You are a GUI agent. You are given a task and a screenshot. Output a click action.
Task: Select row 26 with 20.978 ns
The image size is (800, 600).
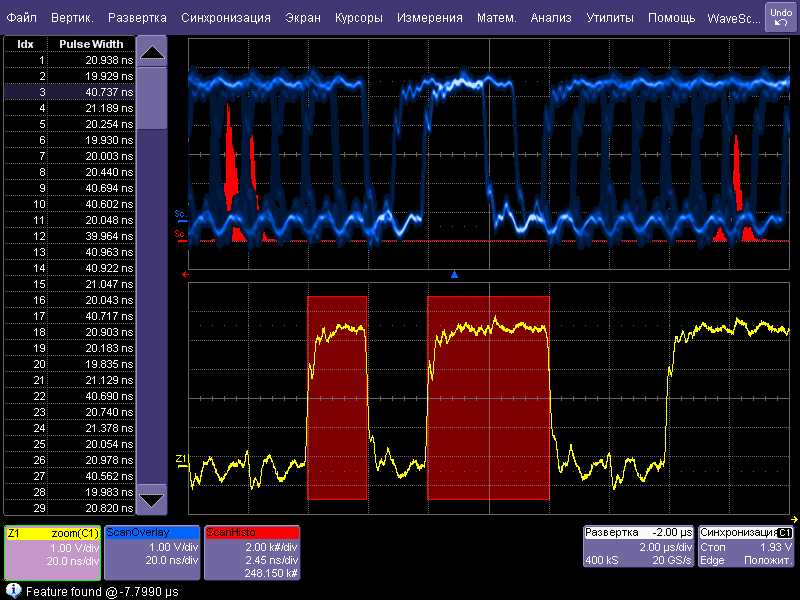[x=69, y=460]
